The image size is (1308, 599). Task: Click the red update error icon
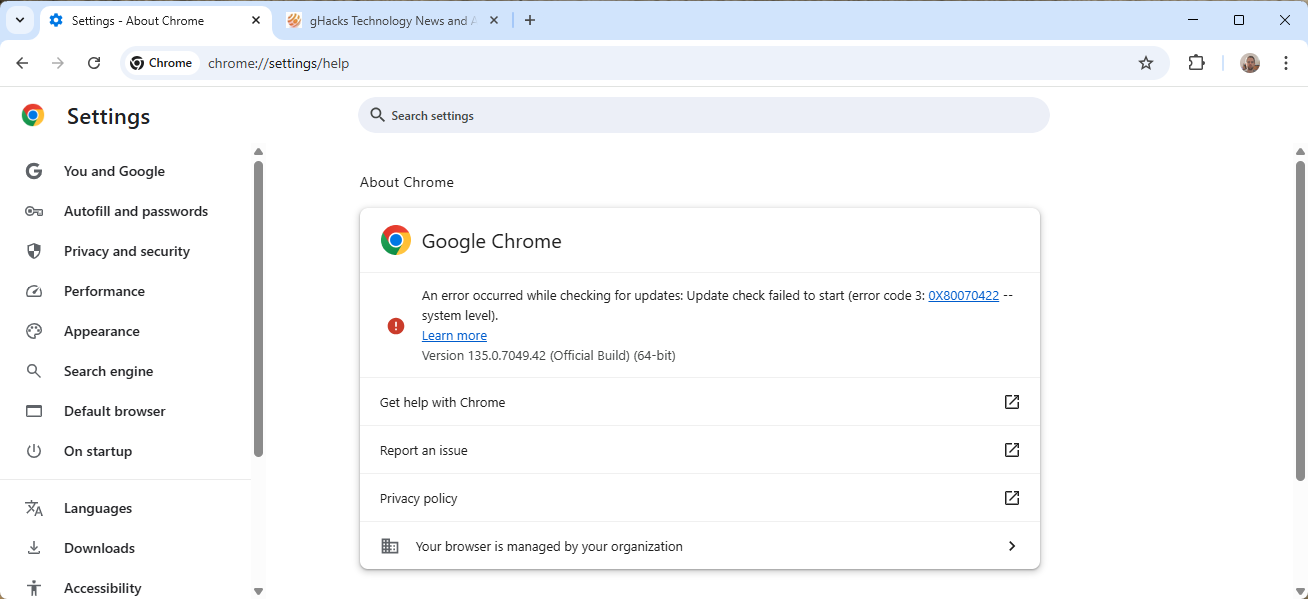(x=395, y=326)
